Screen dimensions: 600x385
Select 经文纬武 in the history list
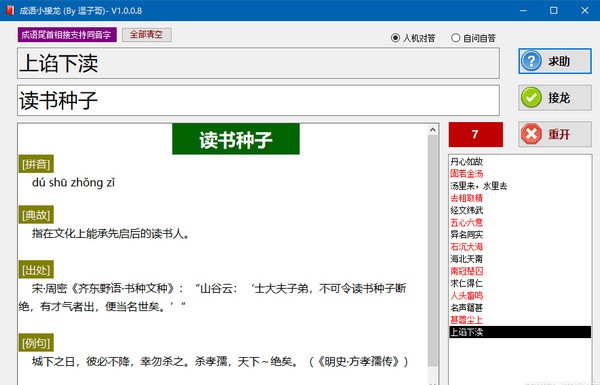point(466,210)
